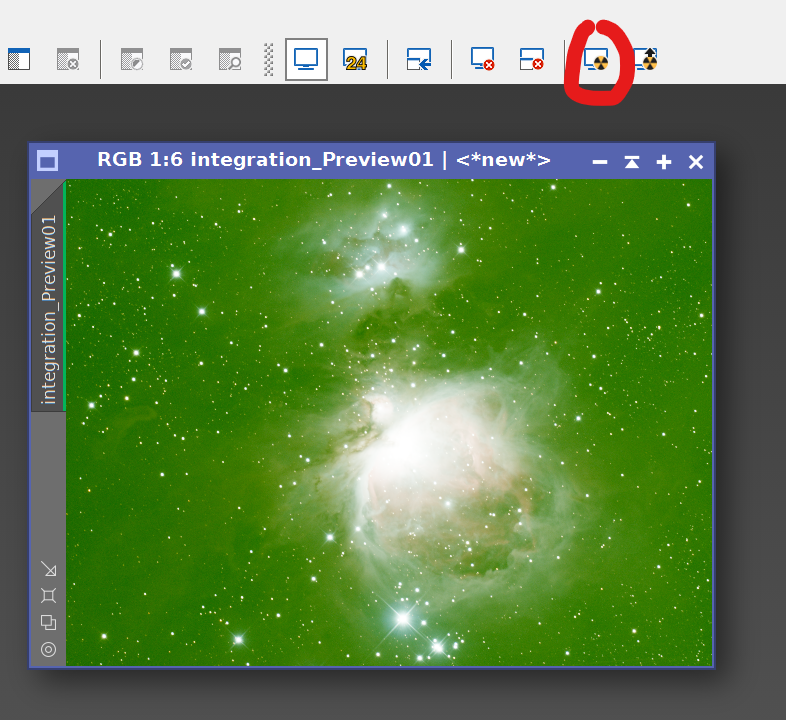Screen dimensions: 786x720
Task: Click the dotted toolbar drag handle
Action: 268,60
